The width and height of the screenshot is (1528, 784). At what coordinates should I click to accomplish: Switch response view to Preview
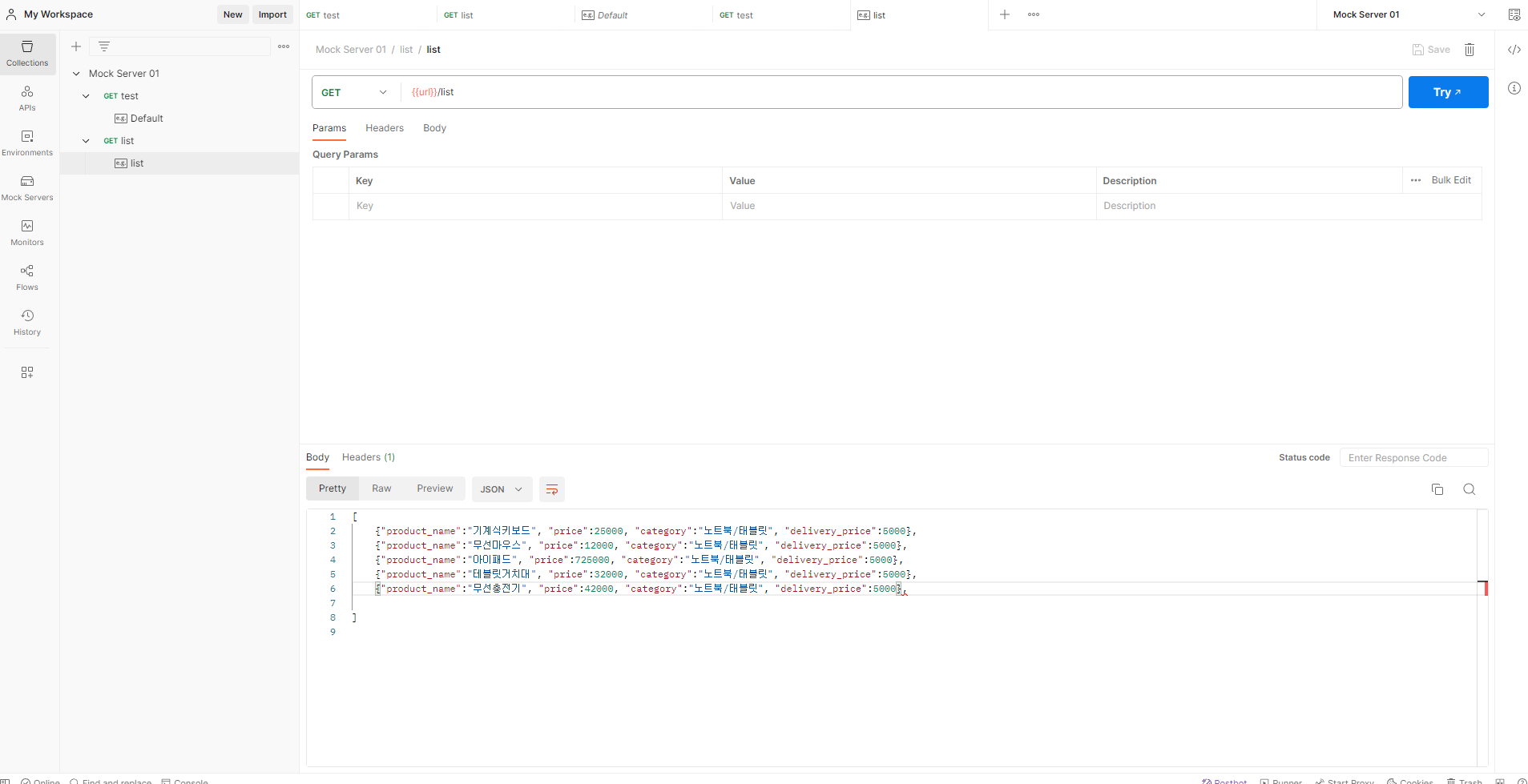[x=435, y=488]
